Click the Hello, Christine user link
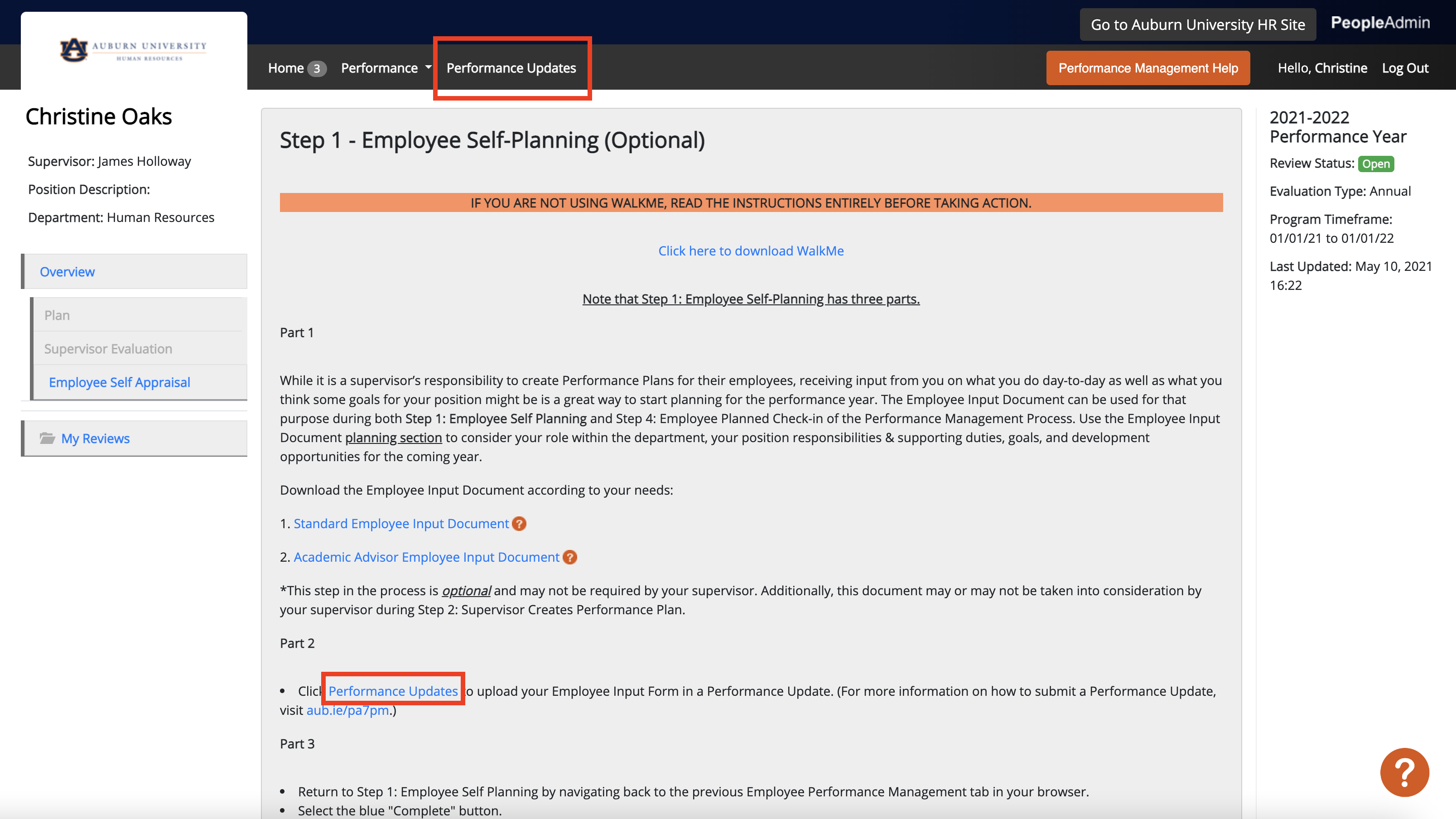The image size is (1456, 819). (x=1323, y=68)
